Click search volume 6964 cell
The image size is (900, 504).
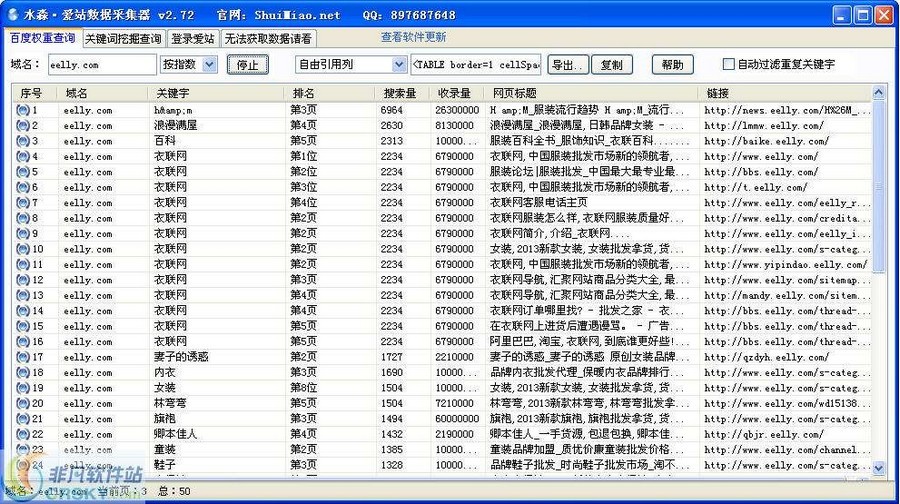(391, 110)
